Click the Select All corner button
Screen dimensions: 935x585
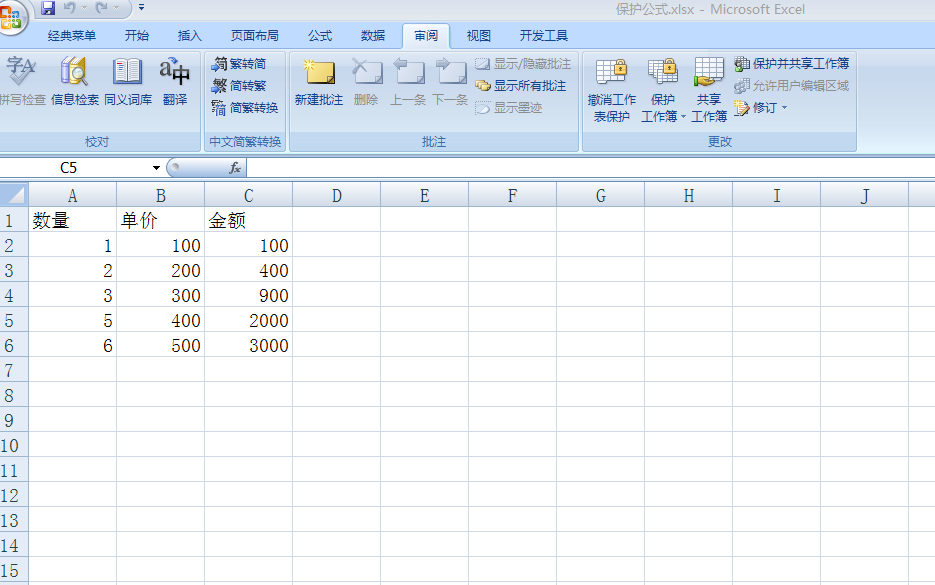click(x=14, y=194)
